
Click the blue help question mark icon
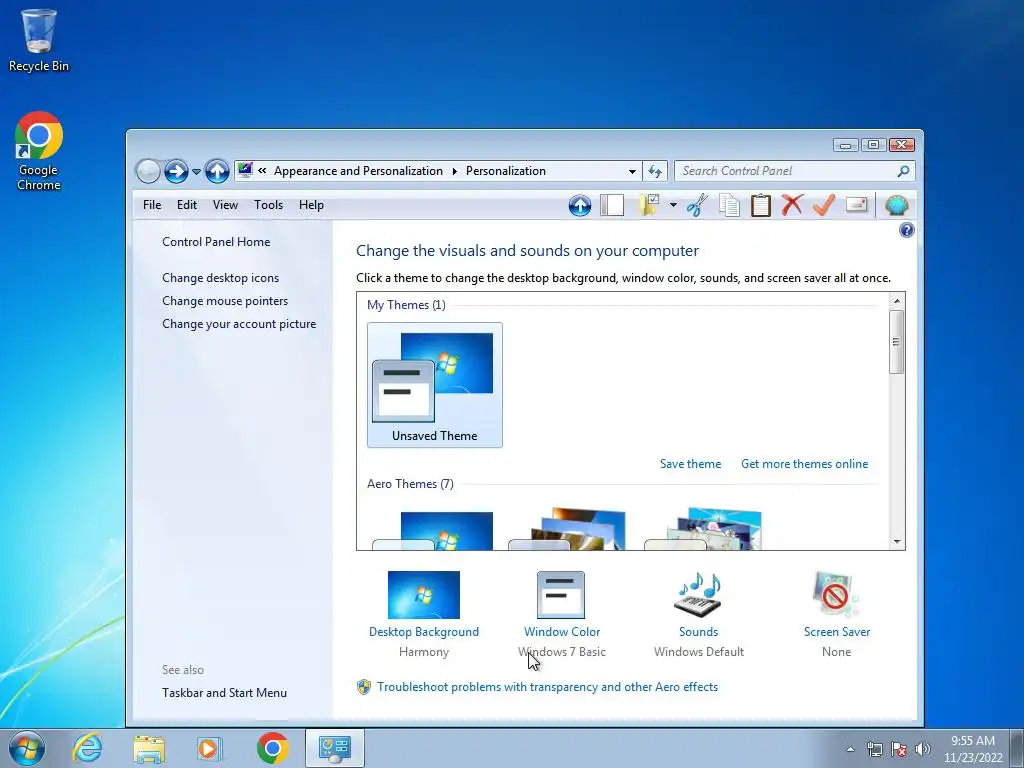click(906, 230)
